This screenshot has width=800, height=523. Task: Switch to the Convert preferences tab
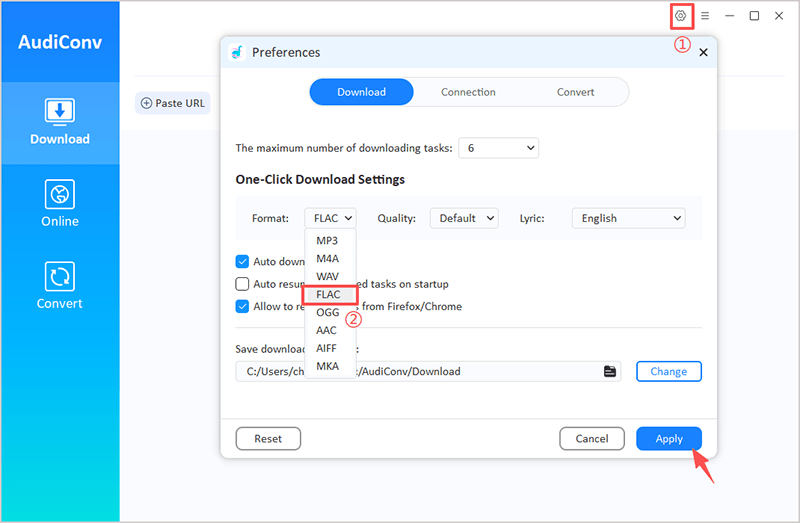point(576,92)
